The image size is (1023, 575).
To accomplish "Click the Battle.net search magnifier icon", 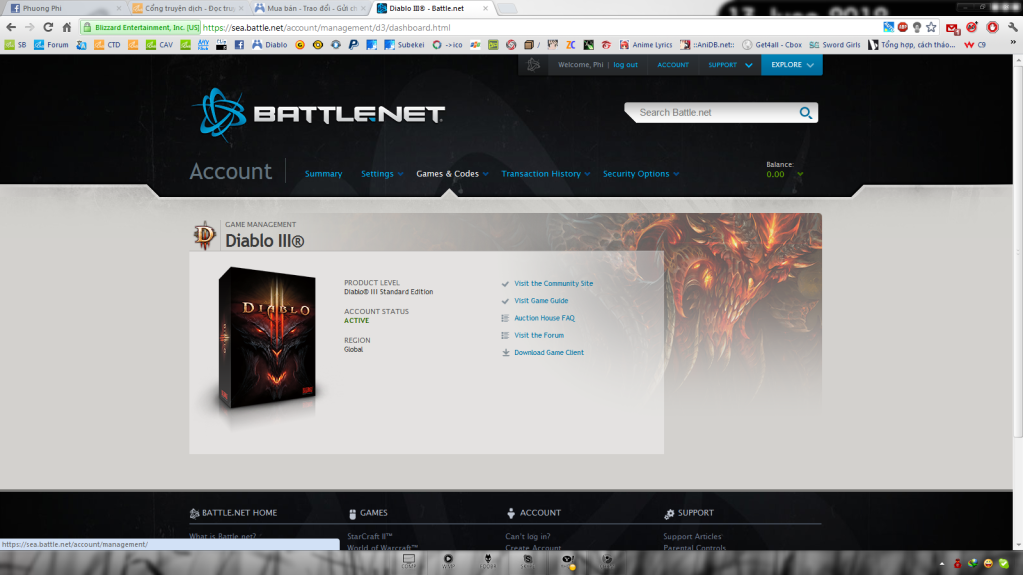I will (805, 112).
